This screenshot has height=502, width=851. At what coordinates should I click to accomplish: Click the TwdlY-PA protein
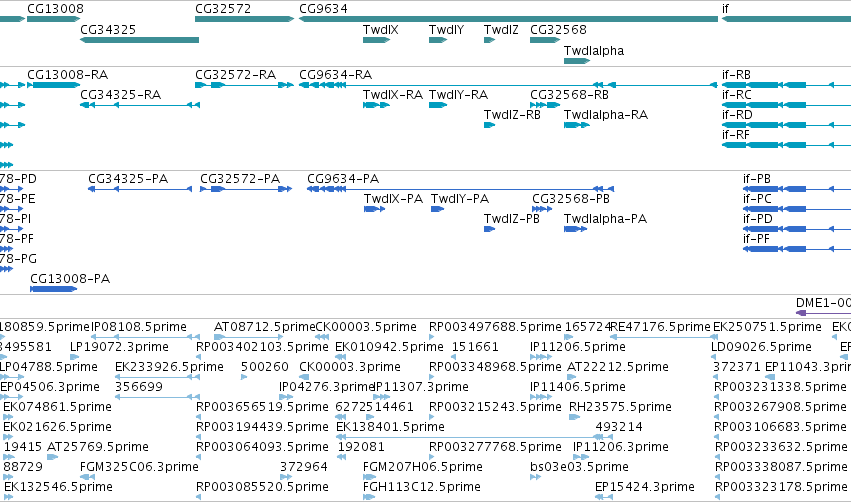[x=437, y=209]
